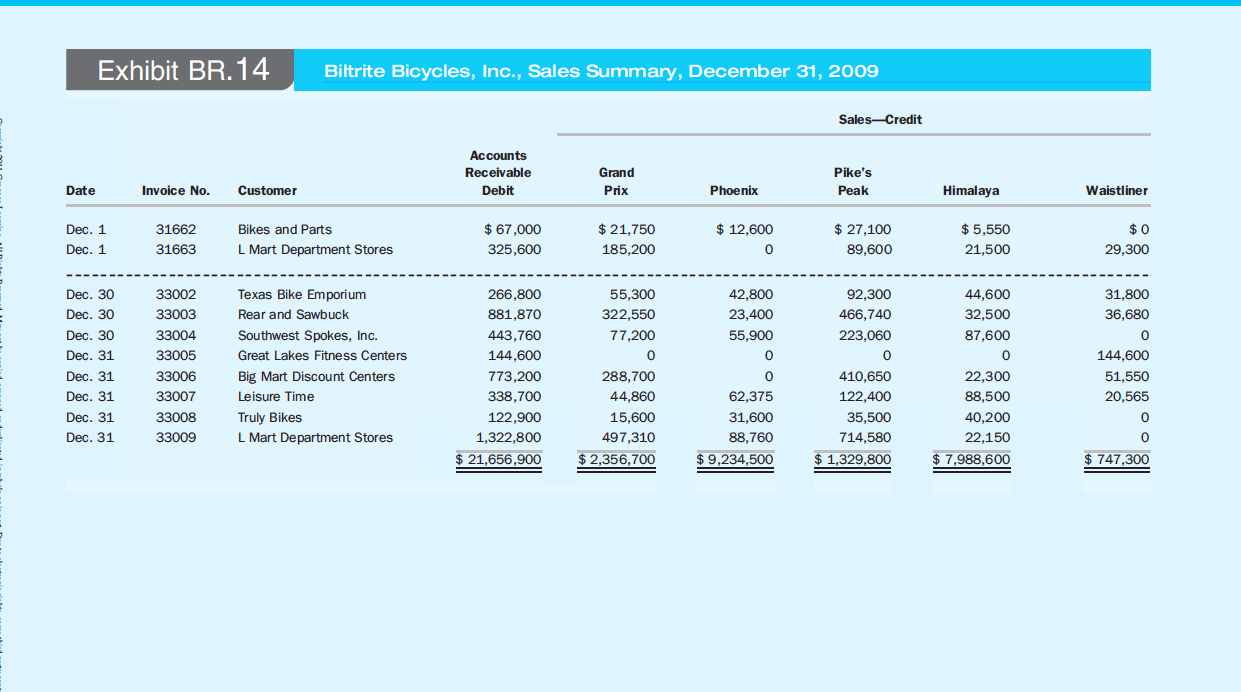This screenshot has height=692, width=1241.
Task: Click 185,200 Grand Prix value
Action: pos(629,249)
